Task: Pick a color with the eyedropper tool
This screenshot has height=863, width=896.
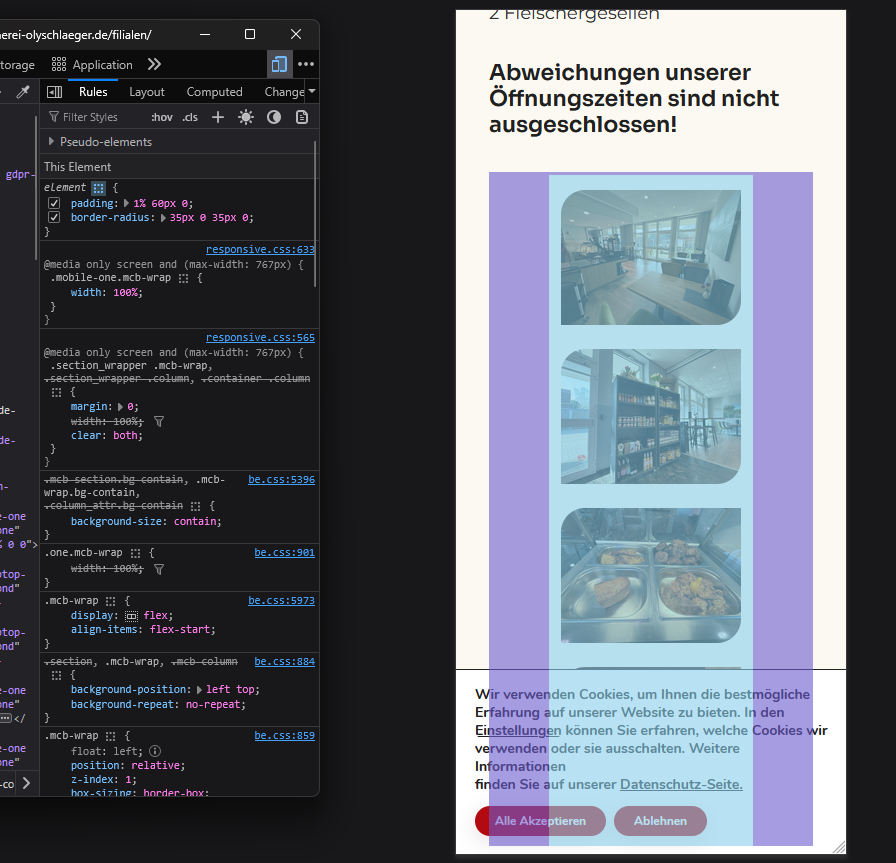Action: 23,92
